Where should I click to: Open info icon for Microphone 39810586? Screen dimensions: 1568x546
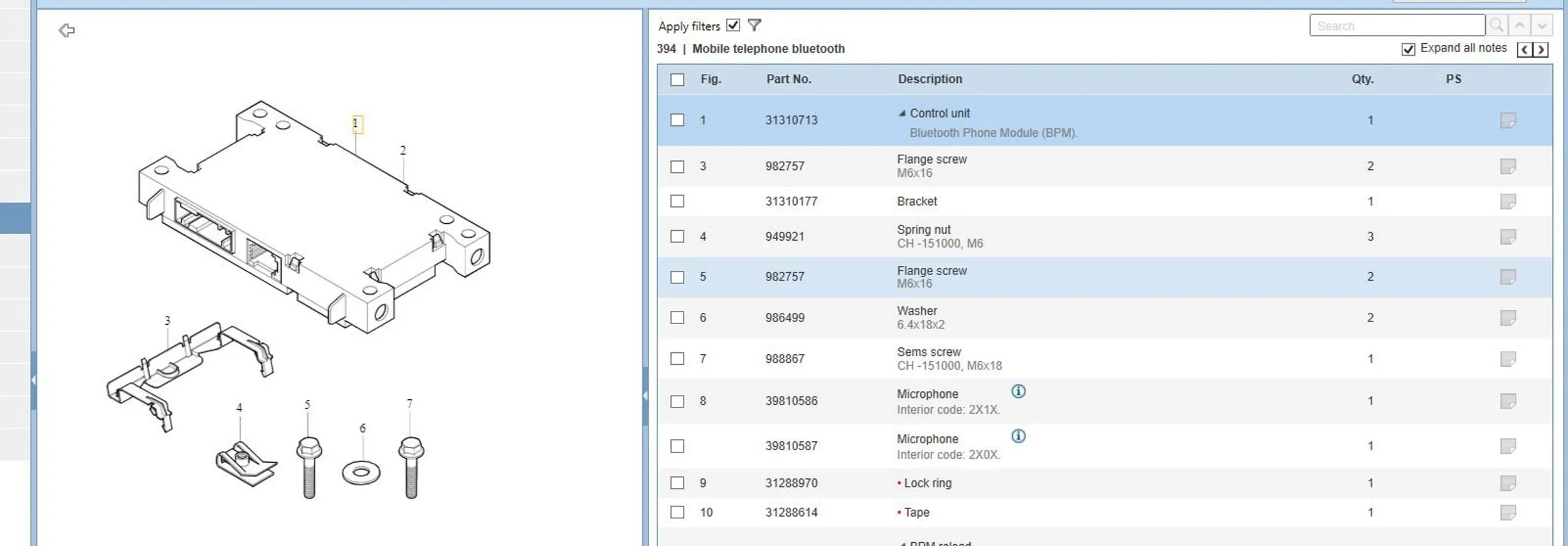pos(1018,392)
